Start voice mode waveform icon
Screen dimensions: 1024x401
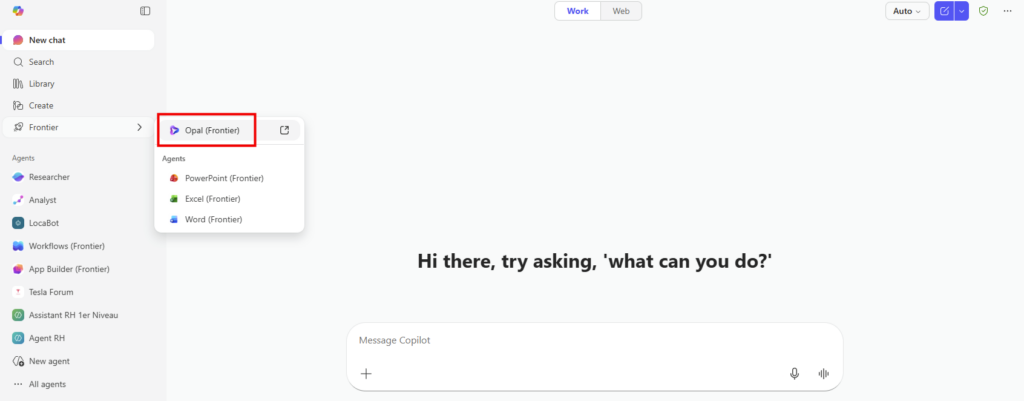[x=823, y=373]
